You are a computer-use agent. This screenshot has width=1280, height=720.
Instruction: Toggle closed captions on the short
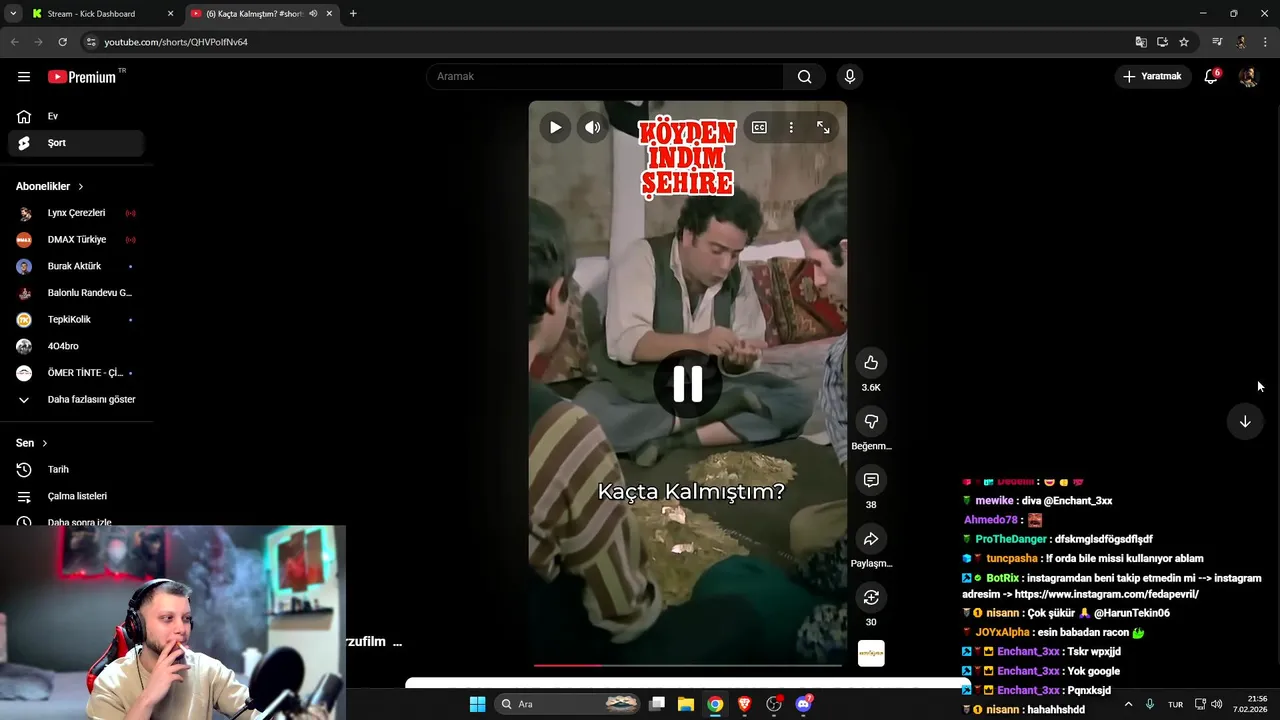pos(759,128)
